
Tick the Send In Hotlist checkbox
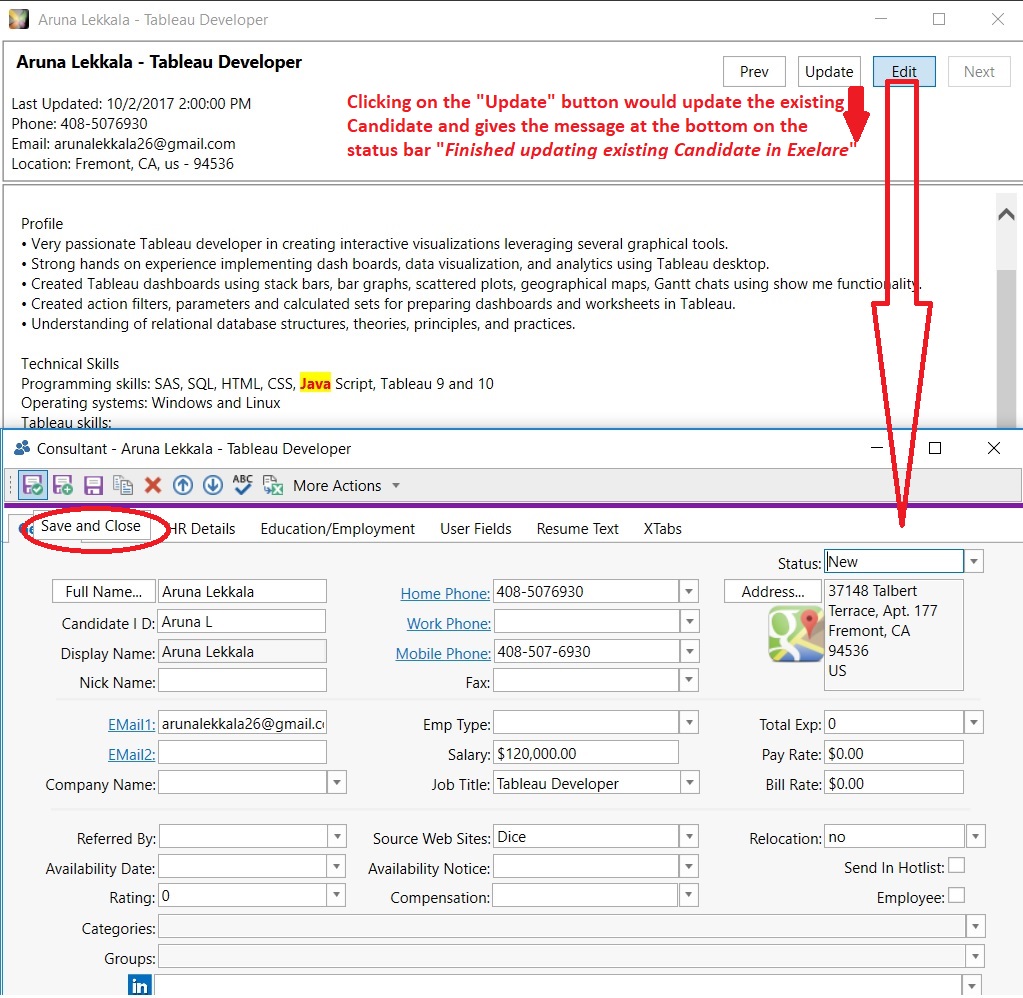(956, 866)
